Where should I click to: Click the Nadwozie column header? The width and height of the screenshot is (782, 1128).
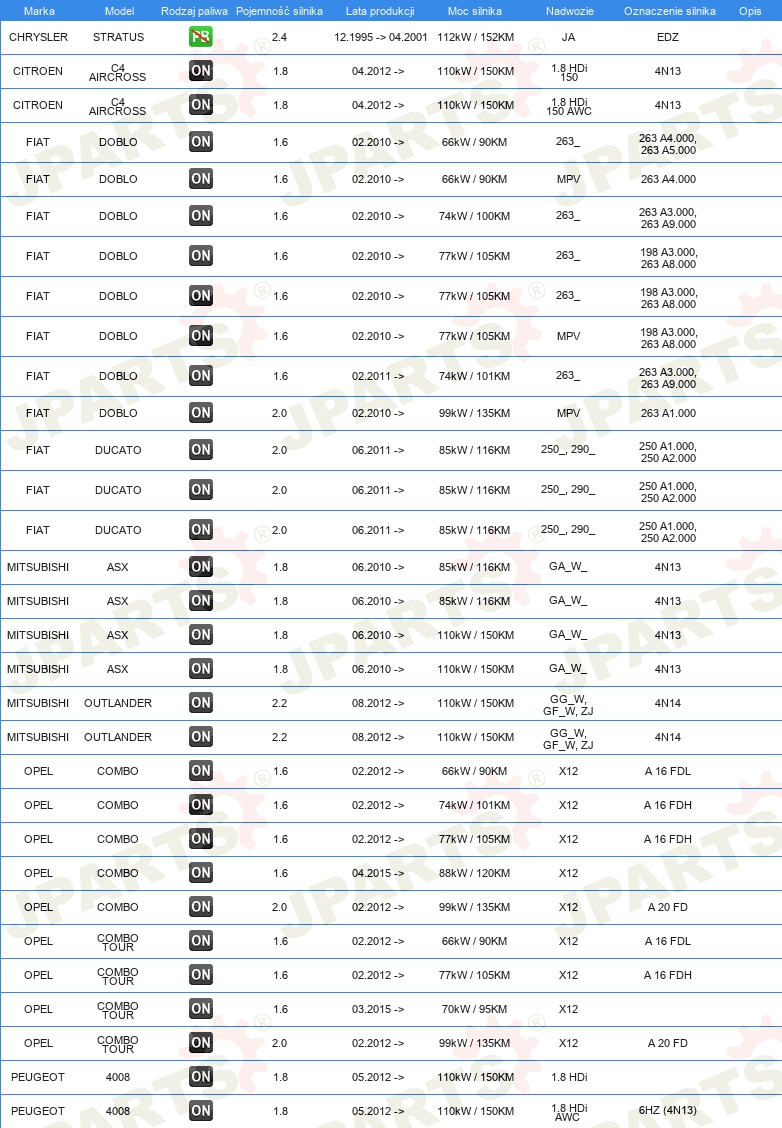(x=570, y=11)
